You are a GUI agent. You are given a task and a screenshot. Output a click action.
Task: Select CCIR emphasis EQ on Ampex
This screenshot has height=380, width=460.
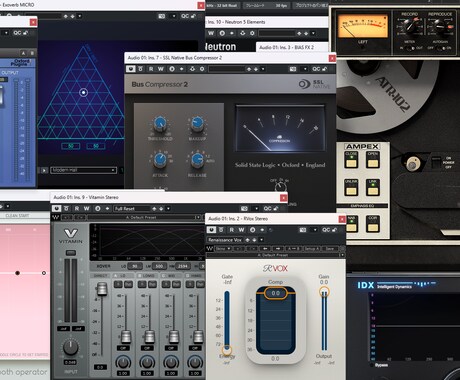[373, 224]
